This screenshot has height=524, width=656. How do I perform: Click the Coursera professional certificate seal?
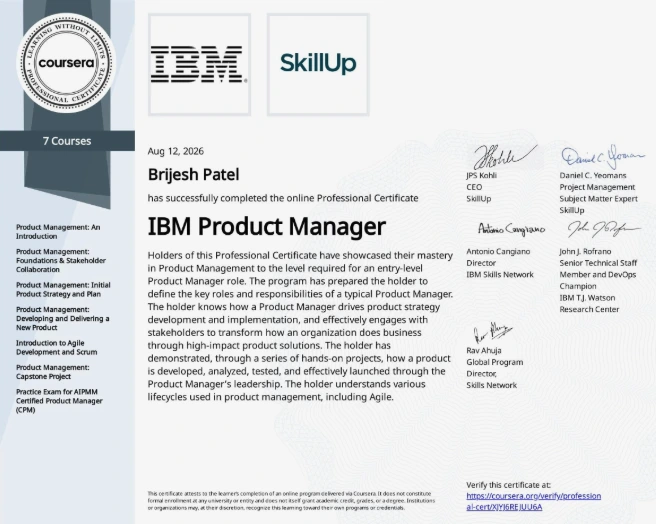[66, 63]
